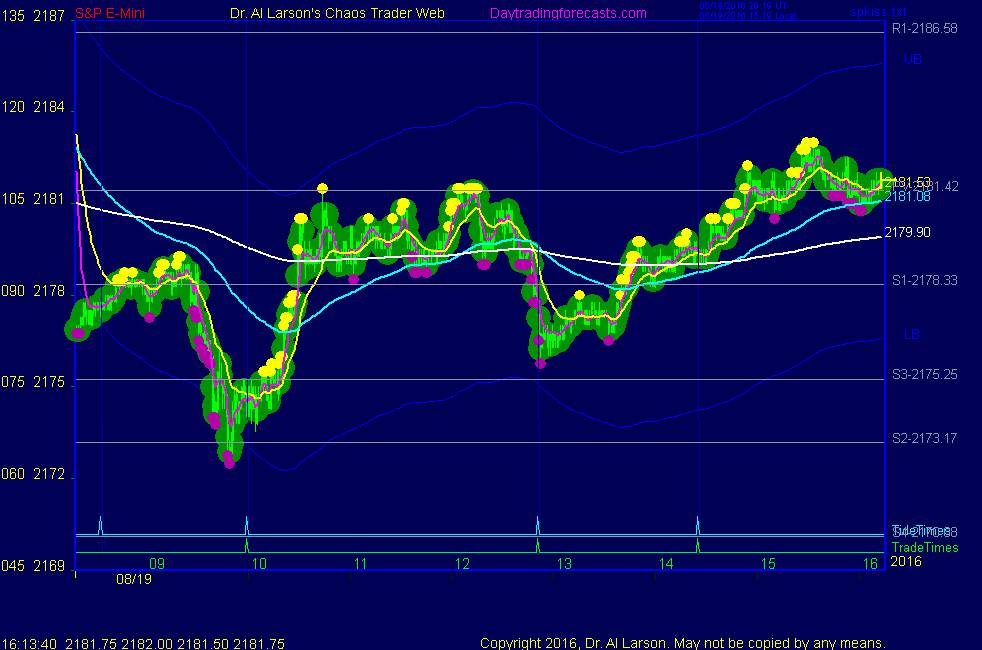This screenshot has height=650, width=982.
Task: Click the '15' hour axis label
Action: (x=768, y=564)
